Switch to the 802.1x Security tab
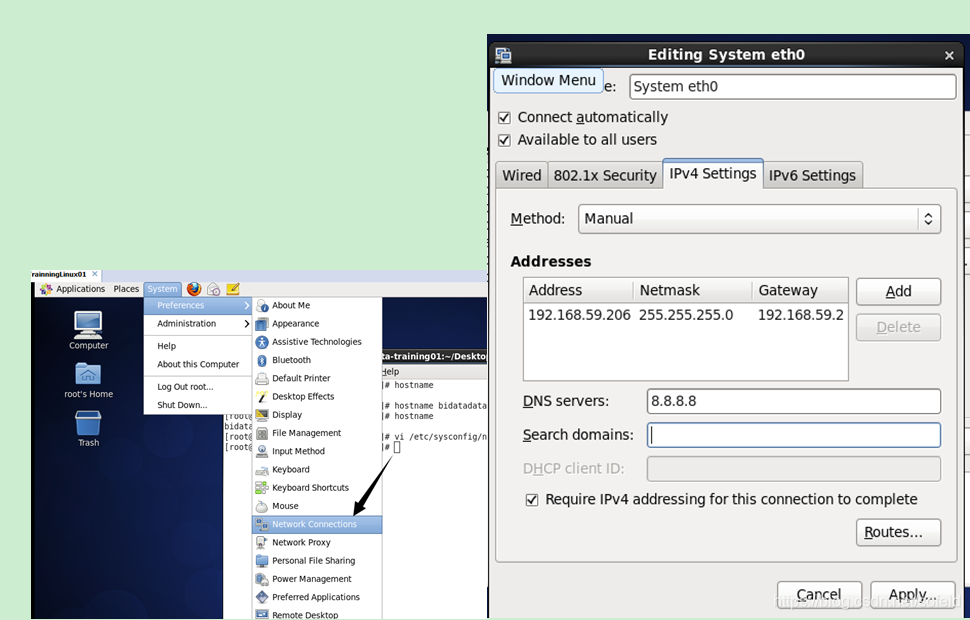Viewport: 970px width, 620px height. point(604,175)
